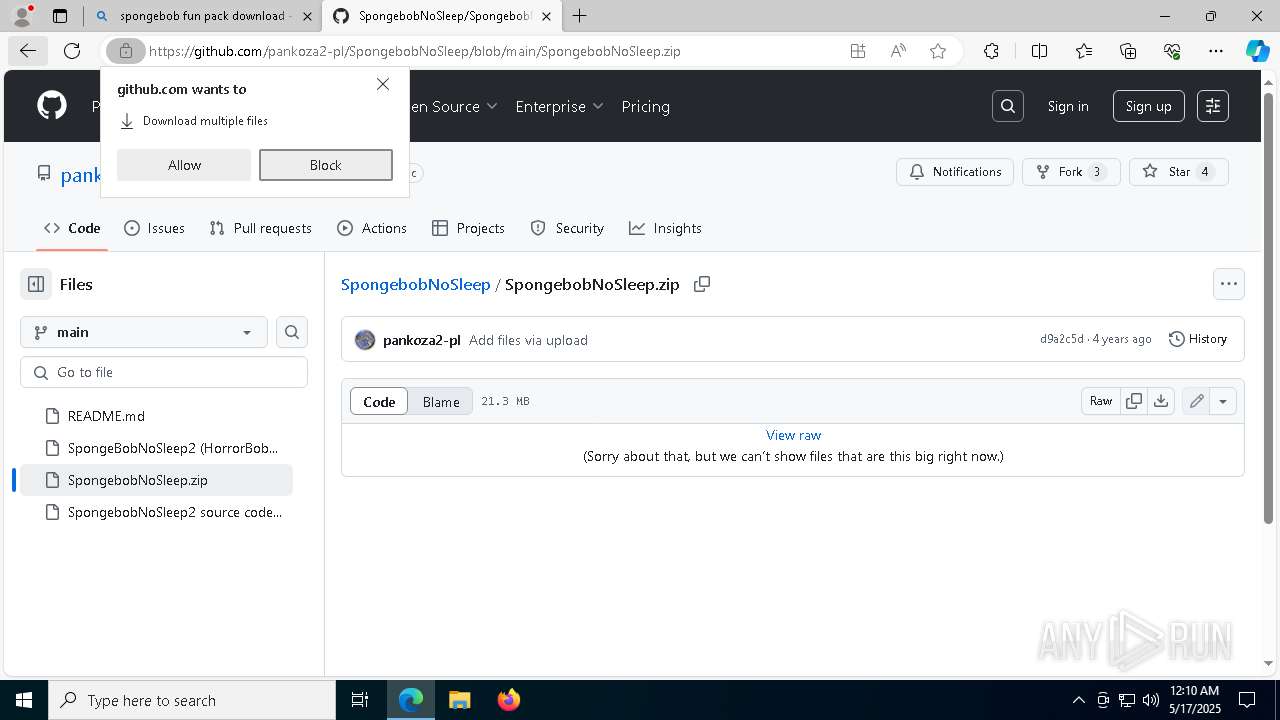Viewport: 1280px width, 720px height.
Task: Open the more file actions ellipsis
Action: click(x=1229, y=284)
